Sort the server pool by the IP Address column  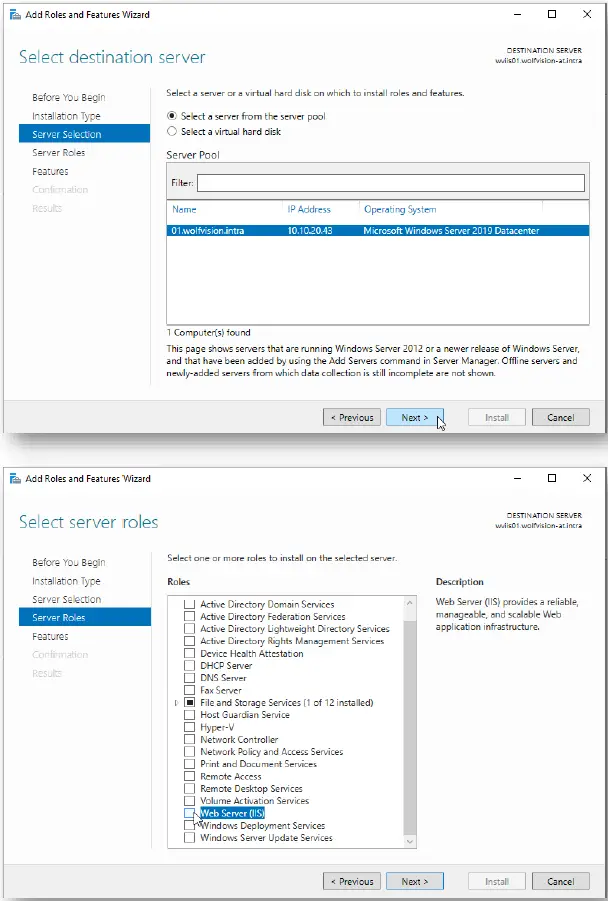[309, 210]
